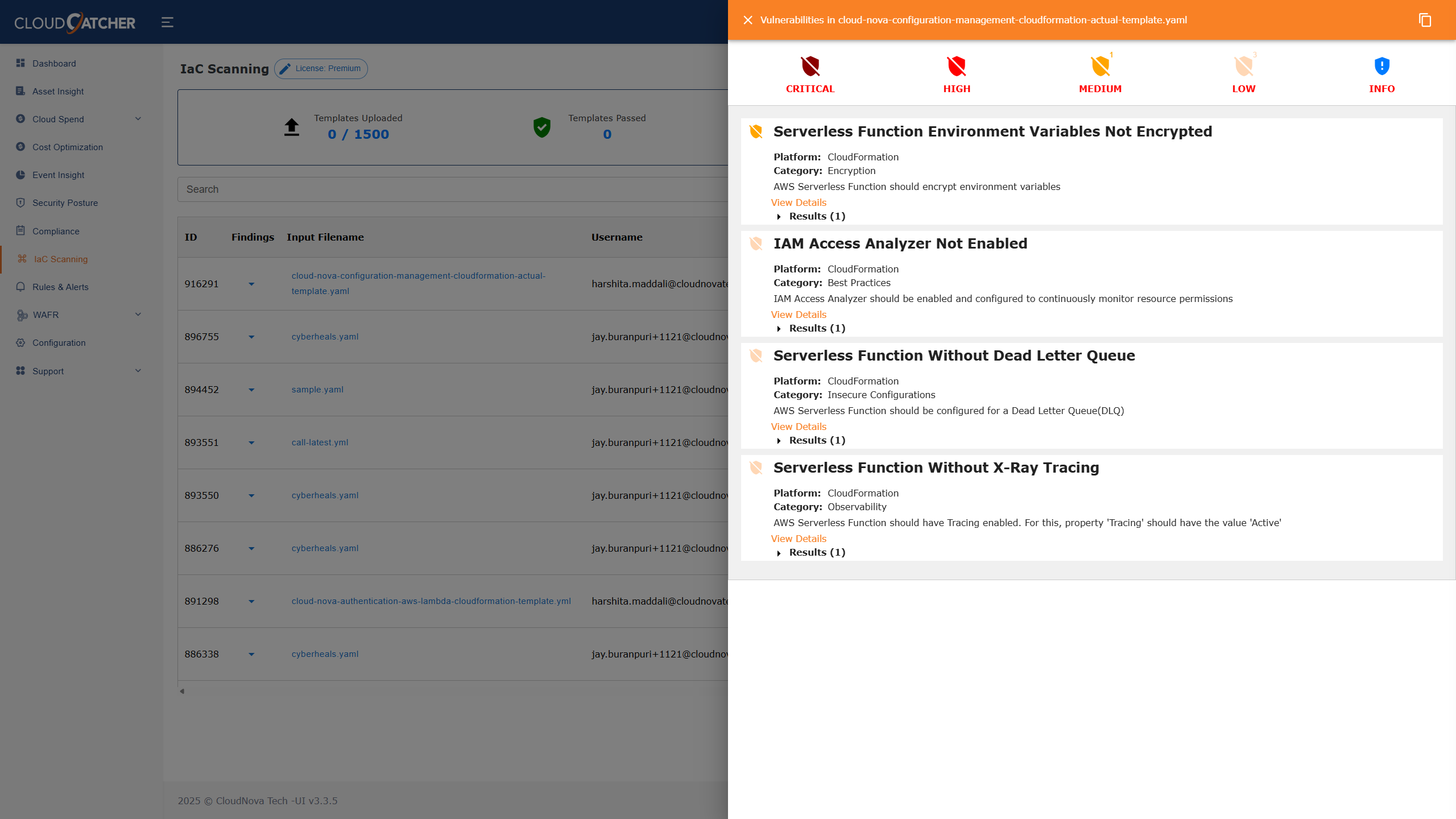Click the Search input field
Viewport: 1456px width, 819px height.
pos(453,189)
